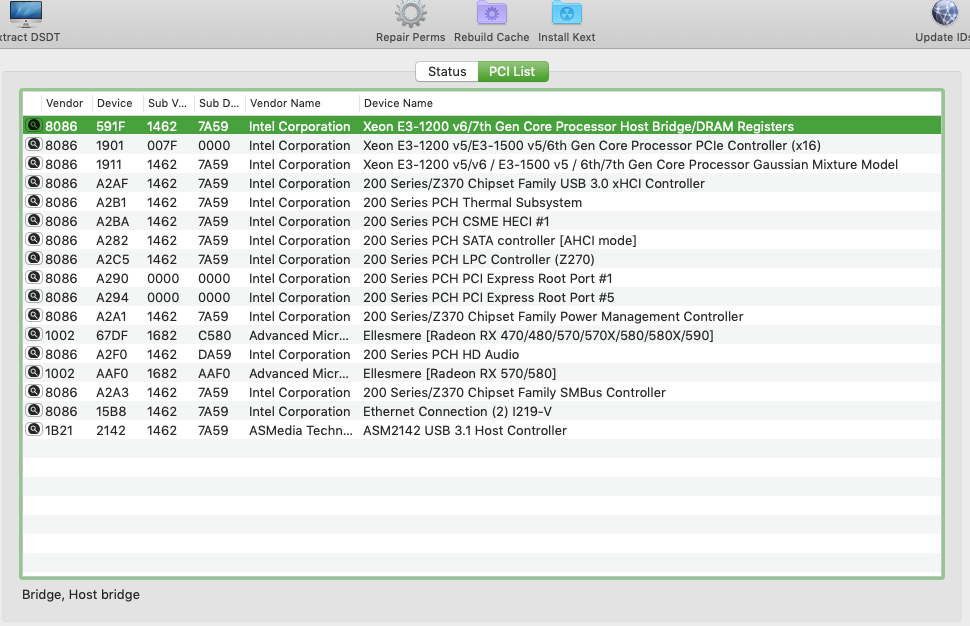Select 'Ellesmere [Radeon RX 570/580]' device name
The height and width of the screenshot is (626, 970).
coord(460,374)
